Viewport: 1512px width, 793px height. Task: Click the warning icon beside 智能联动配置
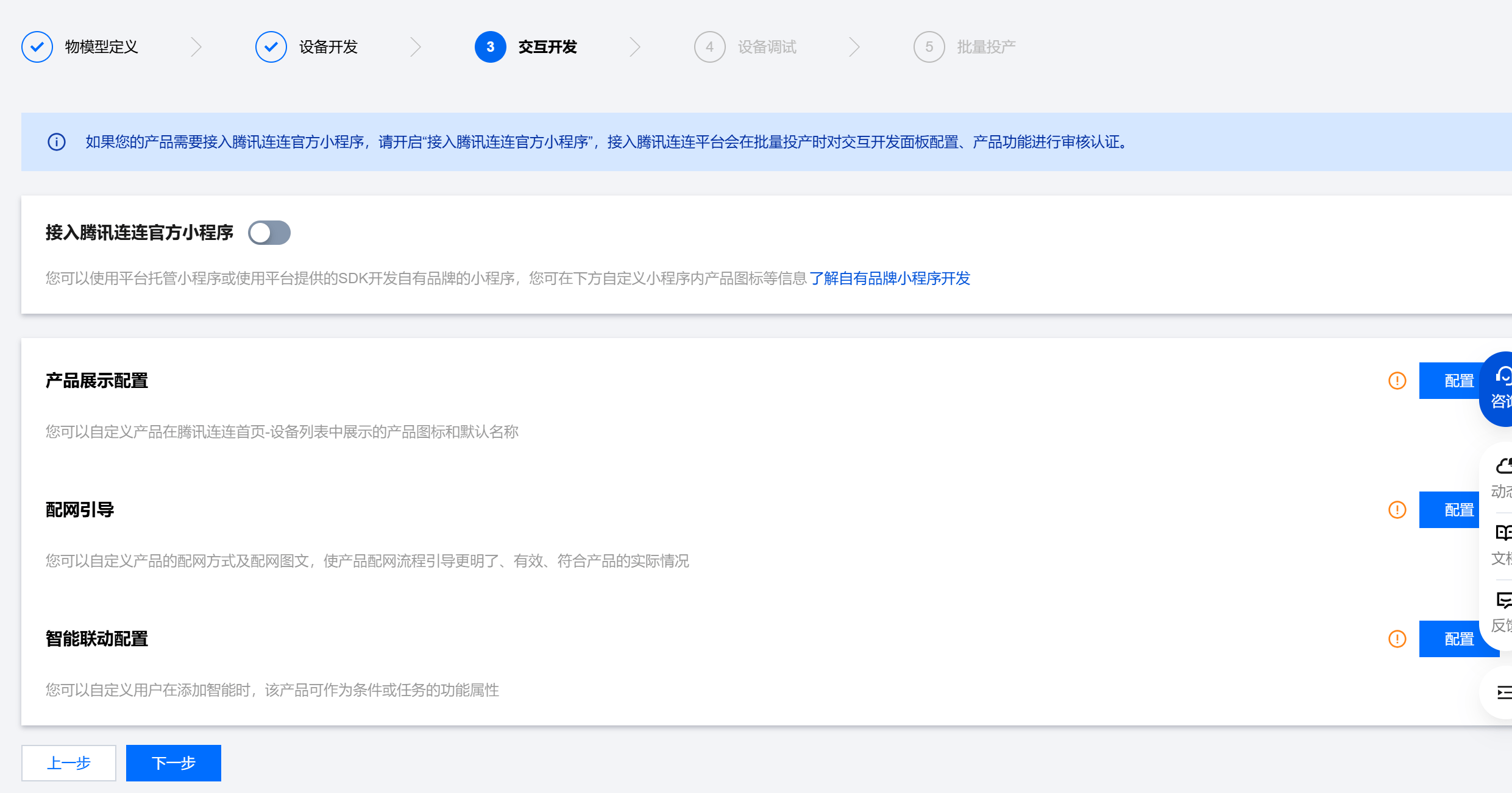[1397, 639]
